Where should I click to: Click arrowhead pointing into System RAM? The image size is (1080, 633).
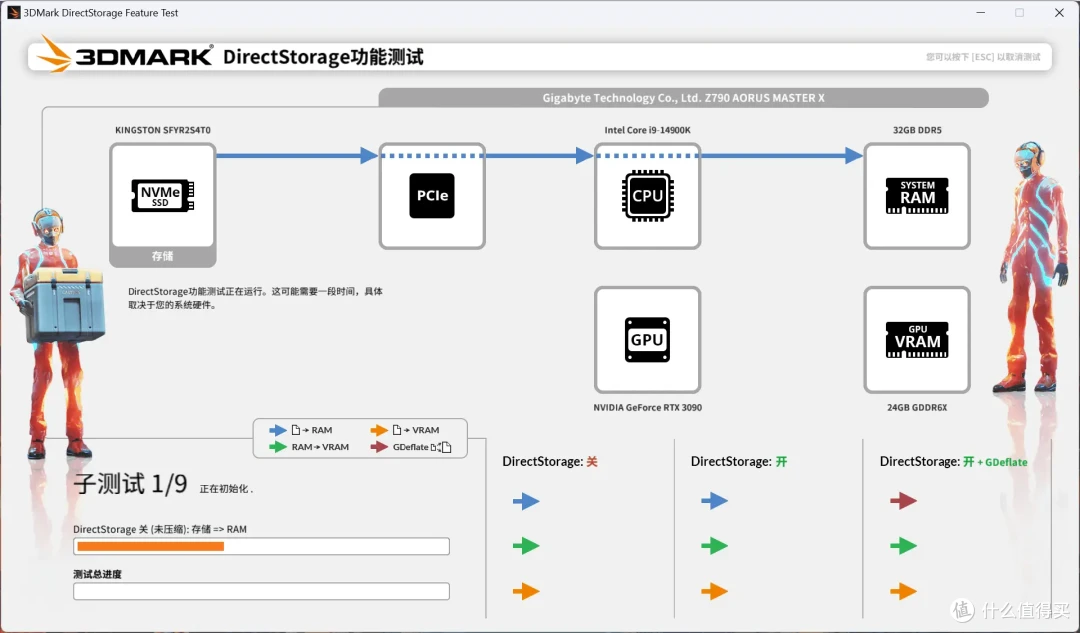click(854, 156)
